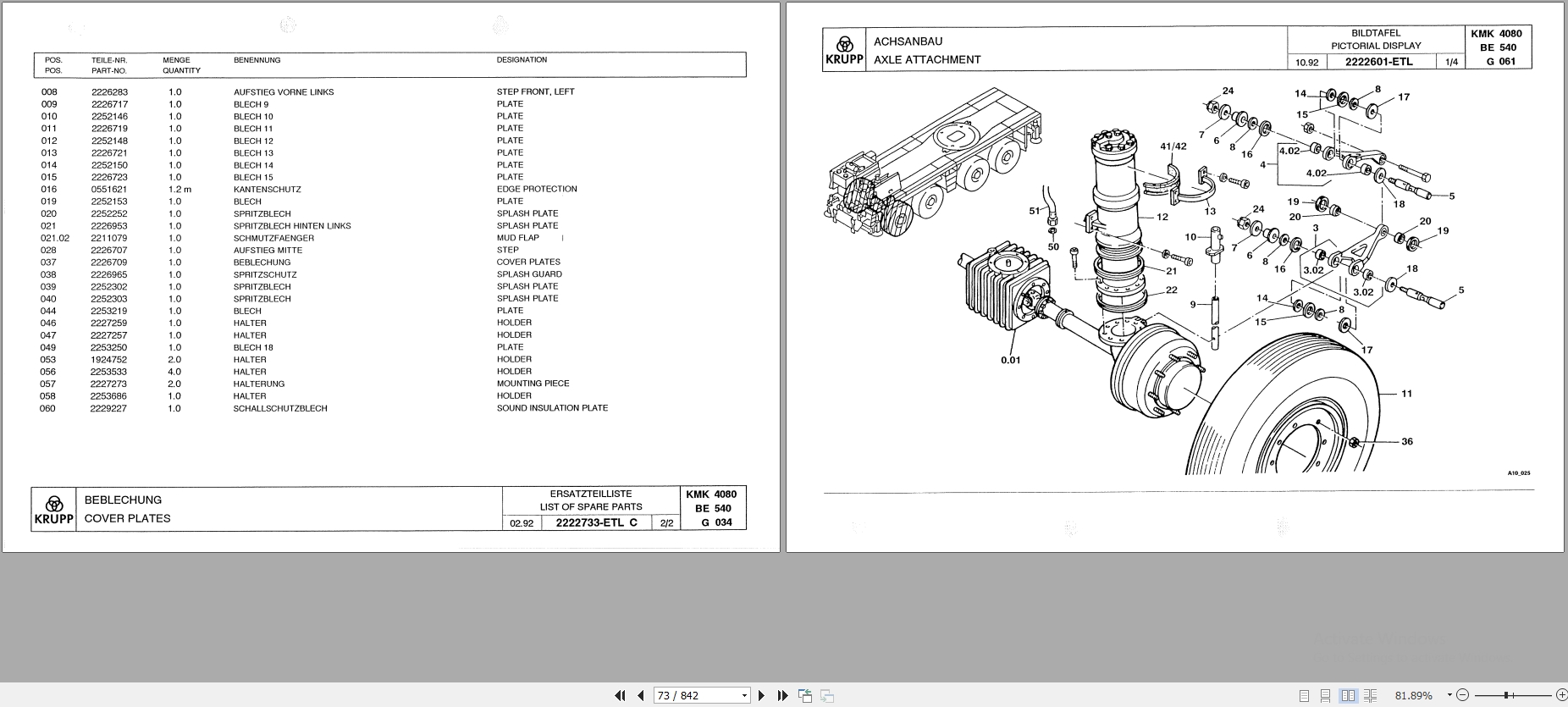
Task: Click the Krupp logo on right page header
Action: 844,51
